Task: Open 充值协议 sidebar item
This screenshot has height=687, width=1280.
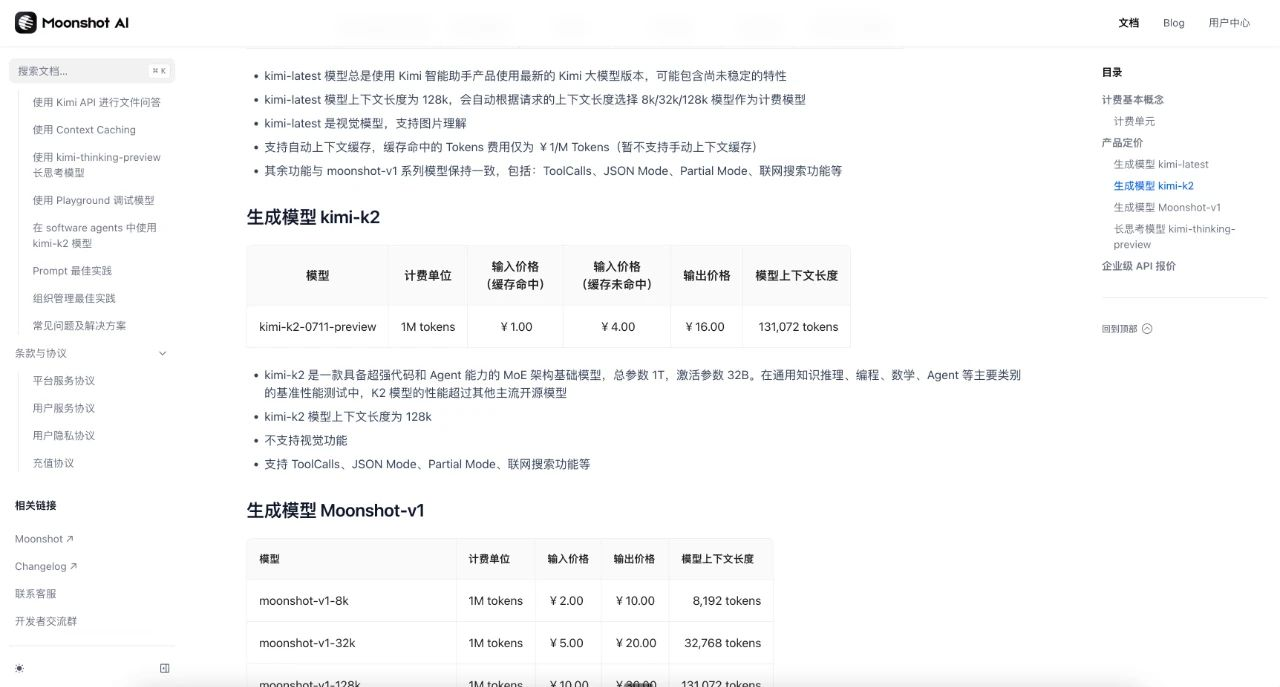Action: pyautogui.click(x=53, y=463)
